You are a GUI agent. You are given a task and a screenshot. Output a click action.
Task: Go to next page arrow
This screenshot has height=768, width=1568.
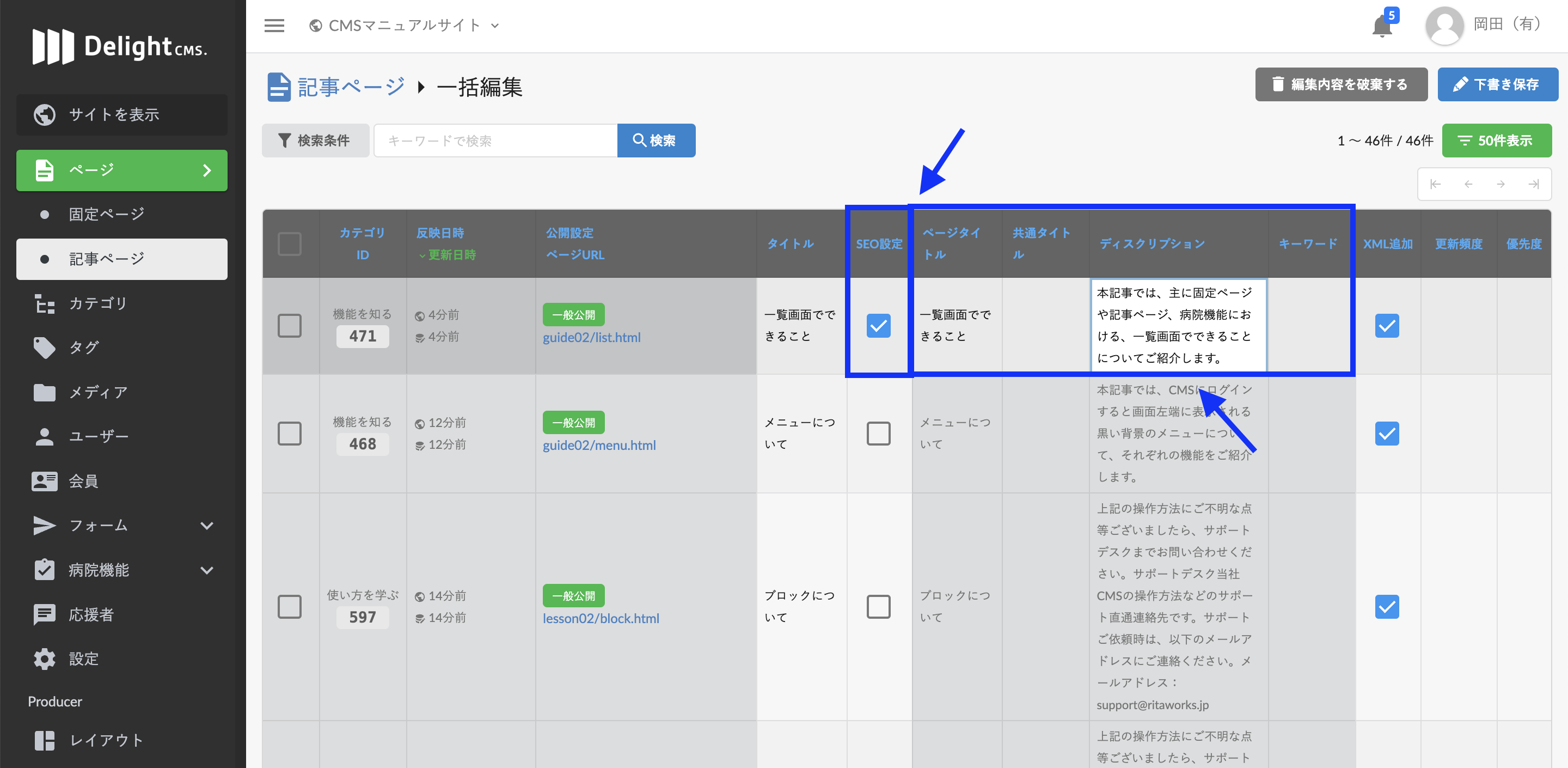point(1500,184)
